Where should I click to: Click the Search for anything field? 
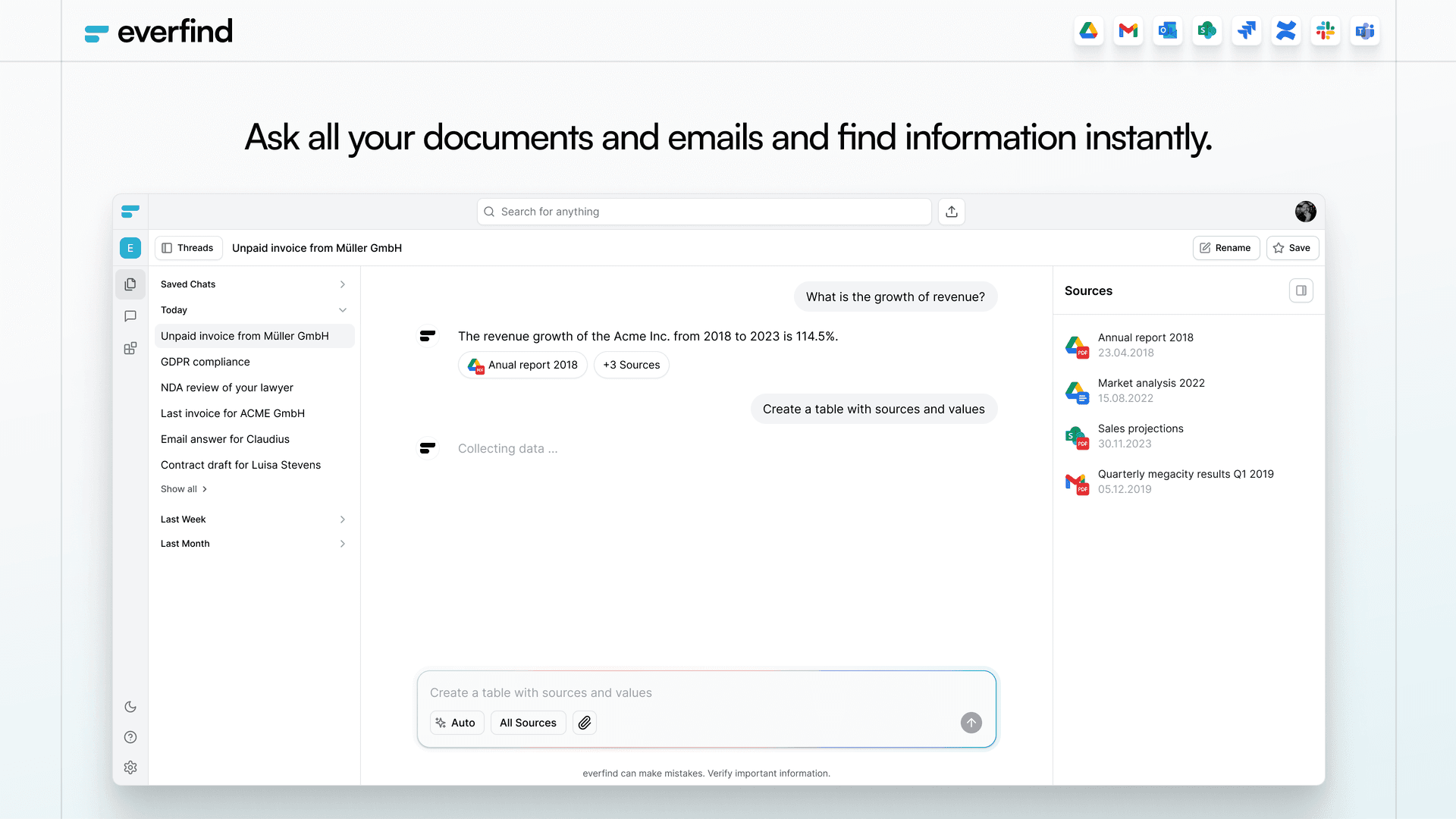(x=704, y=212)
